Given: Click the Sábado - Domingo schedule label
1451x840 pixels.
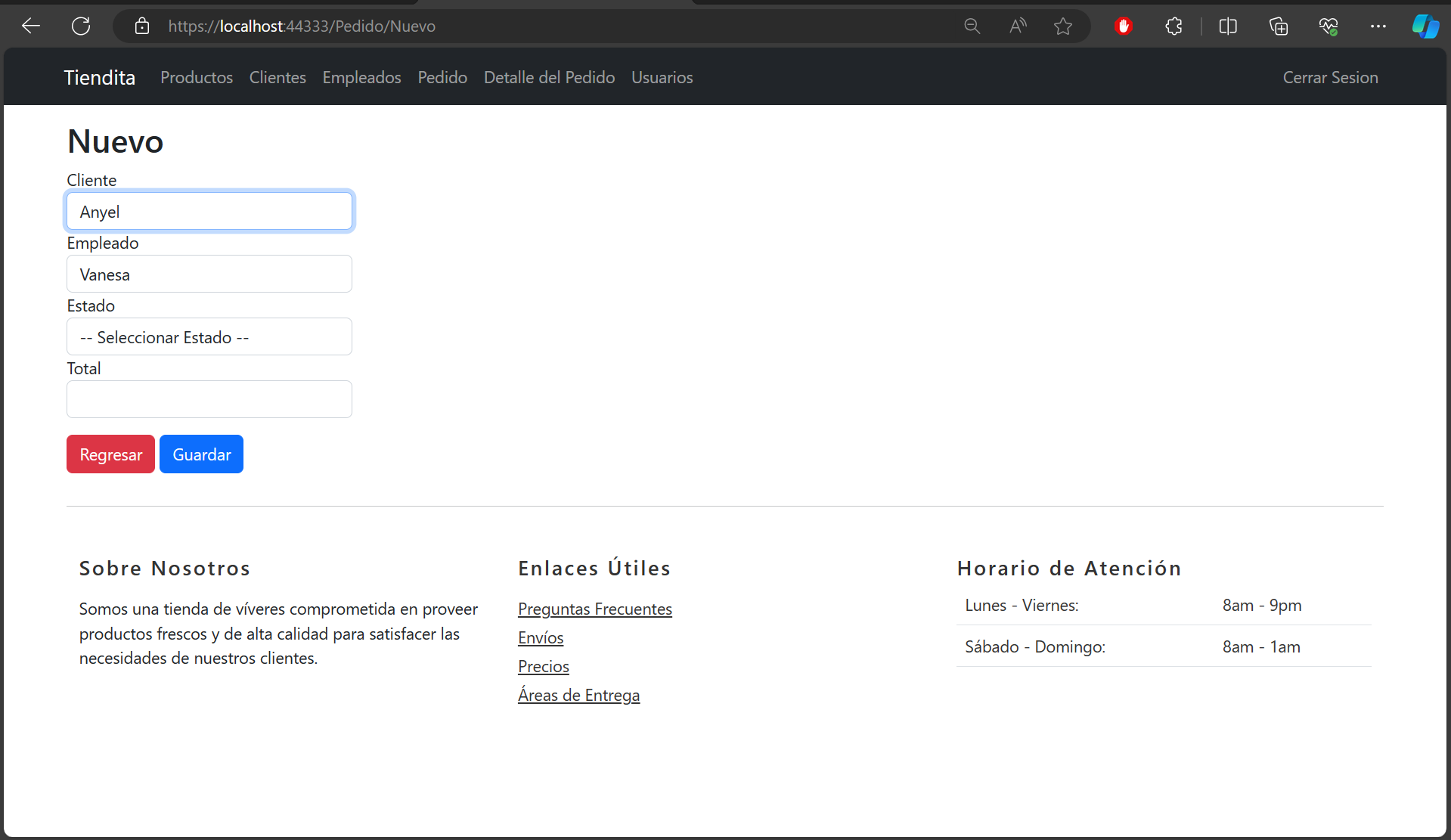Looking at the screenshot, I should coord(1035,646).
